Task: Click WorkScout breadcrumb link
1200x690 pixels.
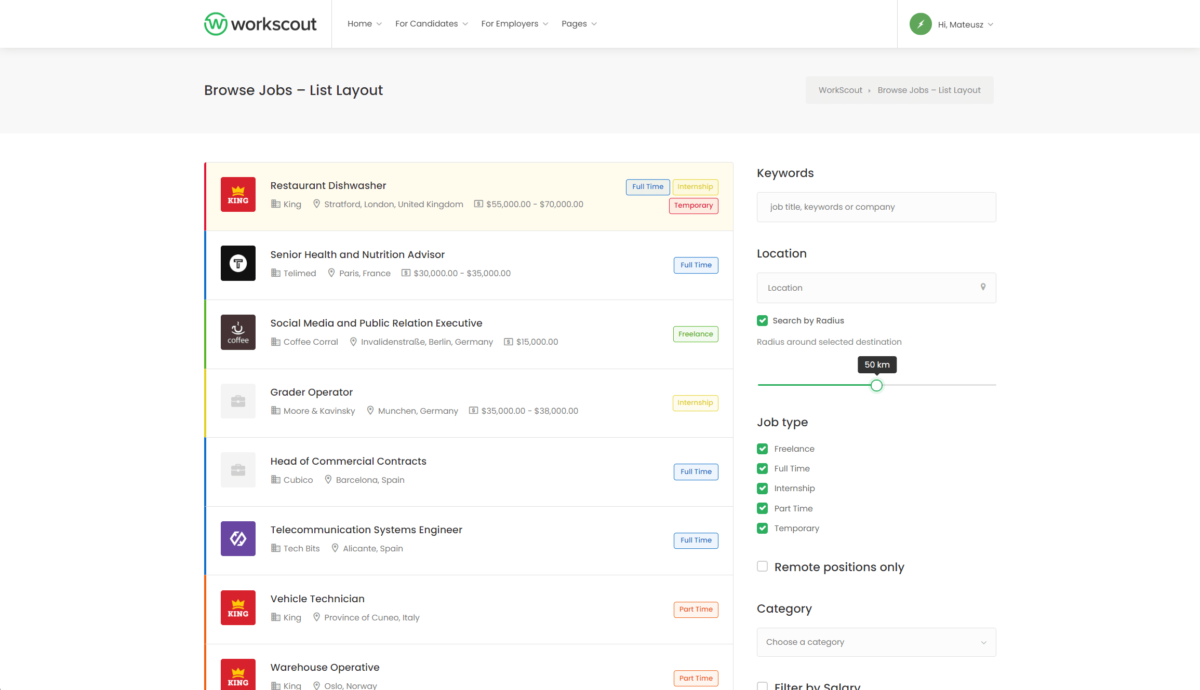Action: (x=840, y=90)
